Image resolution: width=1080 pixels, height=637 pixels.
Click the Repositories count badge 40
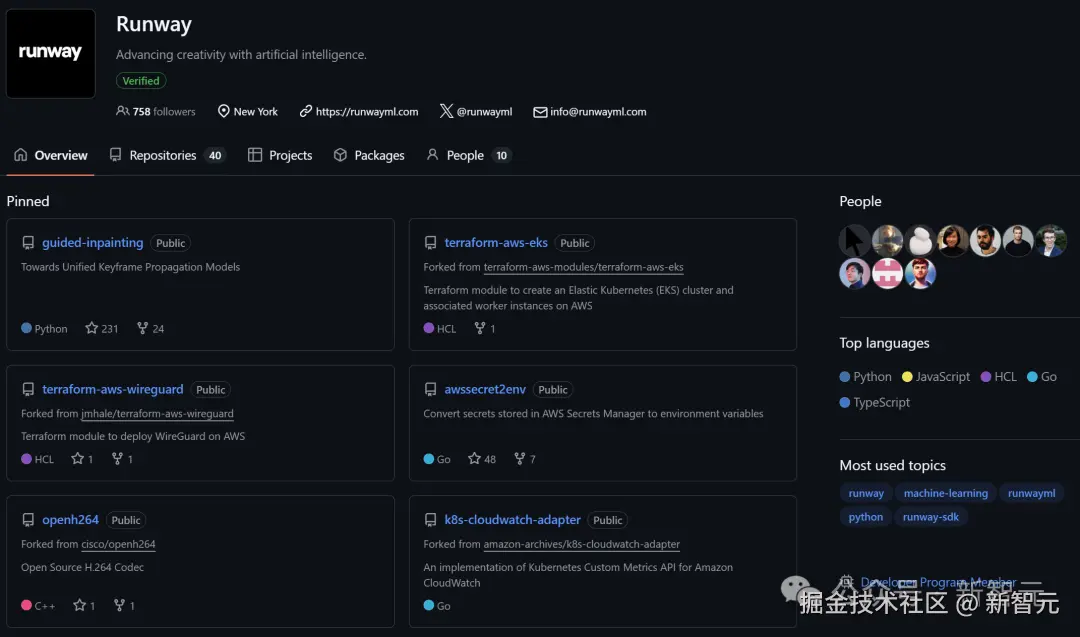215,156
